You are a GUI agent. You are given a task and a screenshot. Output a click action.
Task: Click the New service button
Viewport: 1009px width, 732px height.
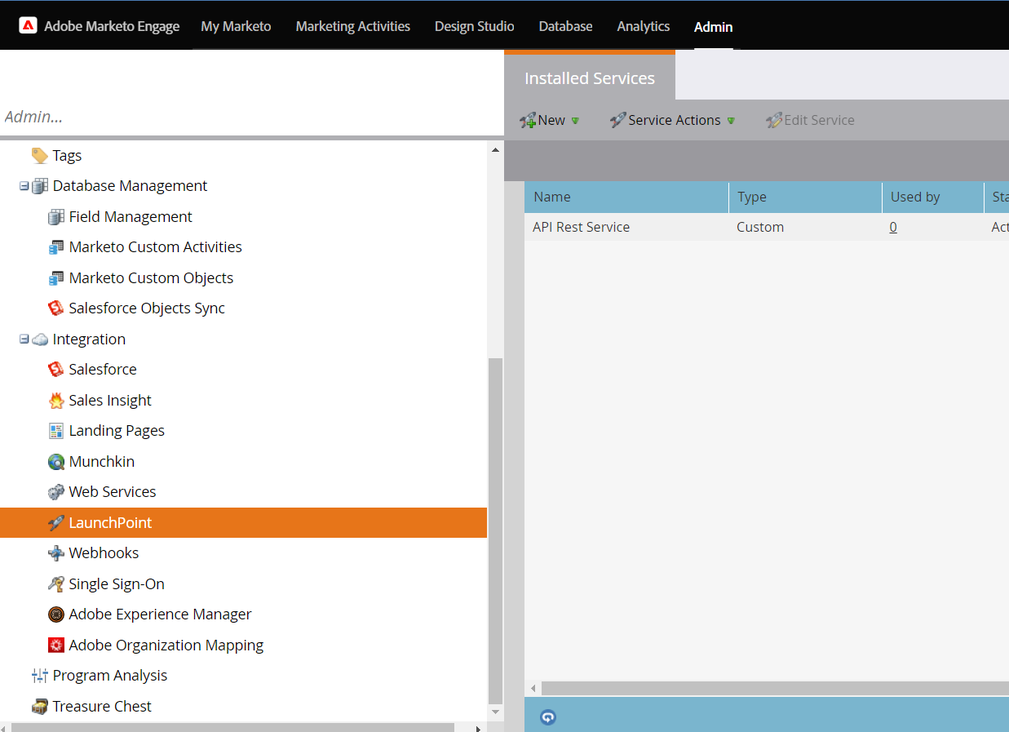pos(550,120)
